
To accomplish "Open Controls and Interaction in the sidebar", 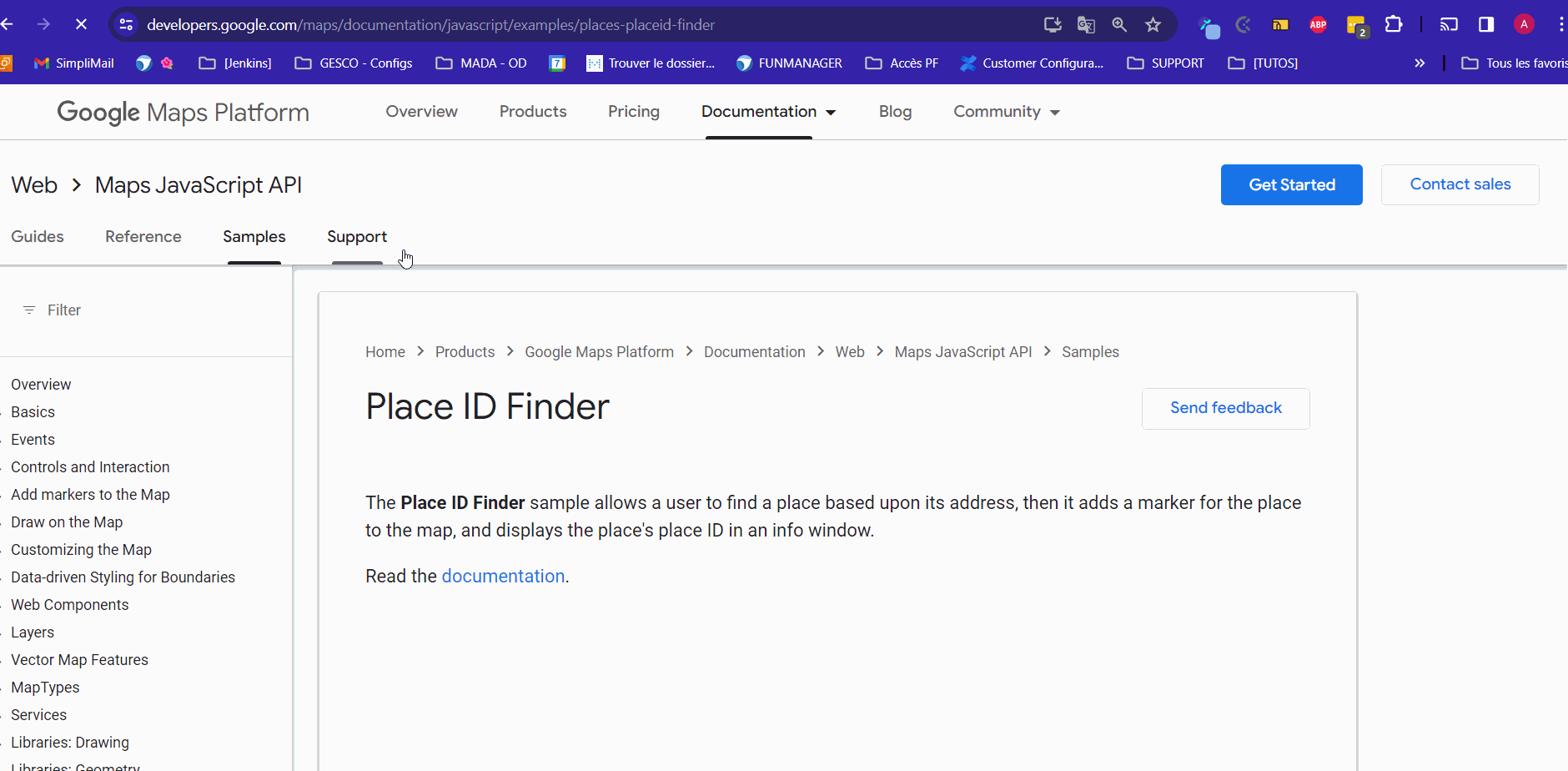I will [90, 467].
